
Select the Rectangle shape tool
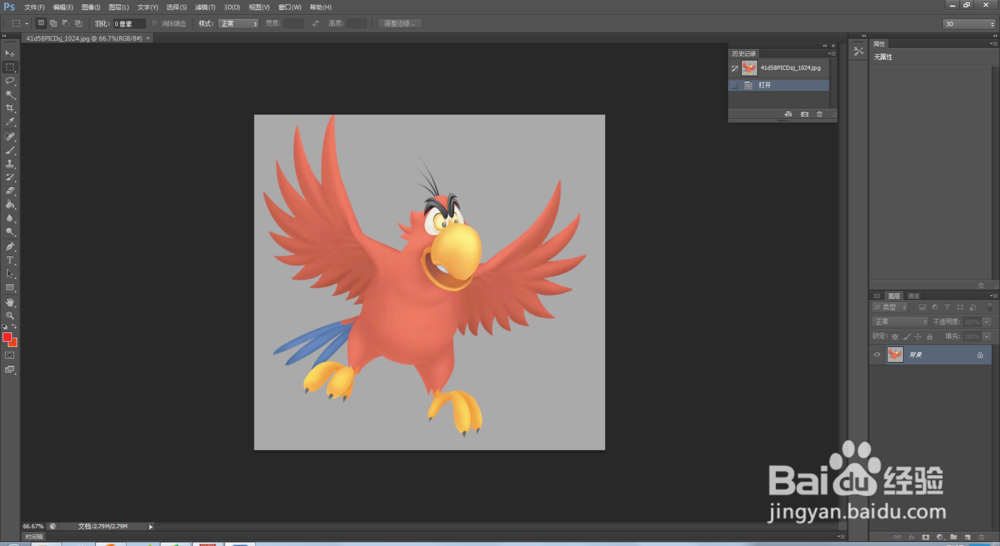10,288
